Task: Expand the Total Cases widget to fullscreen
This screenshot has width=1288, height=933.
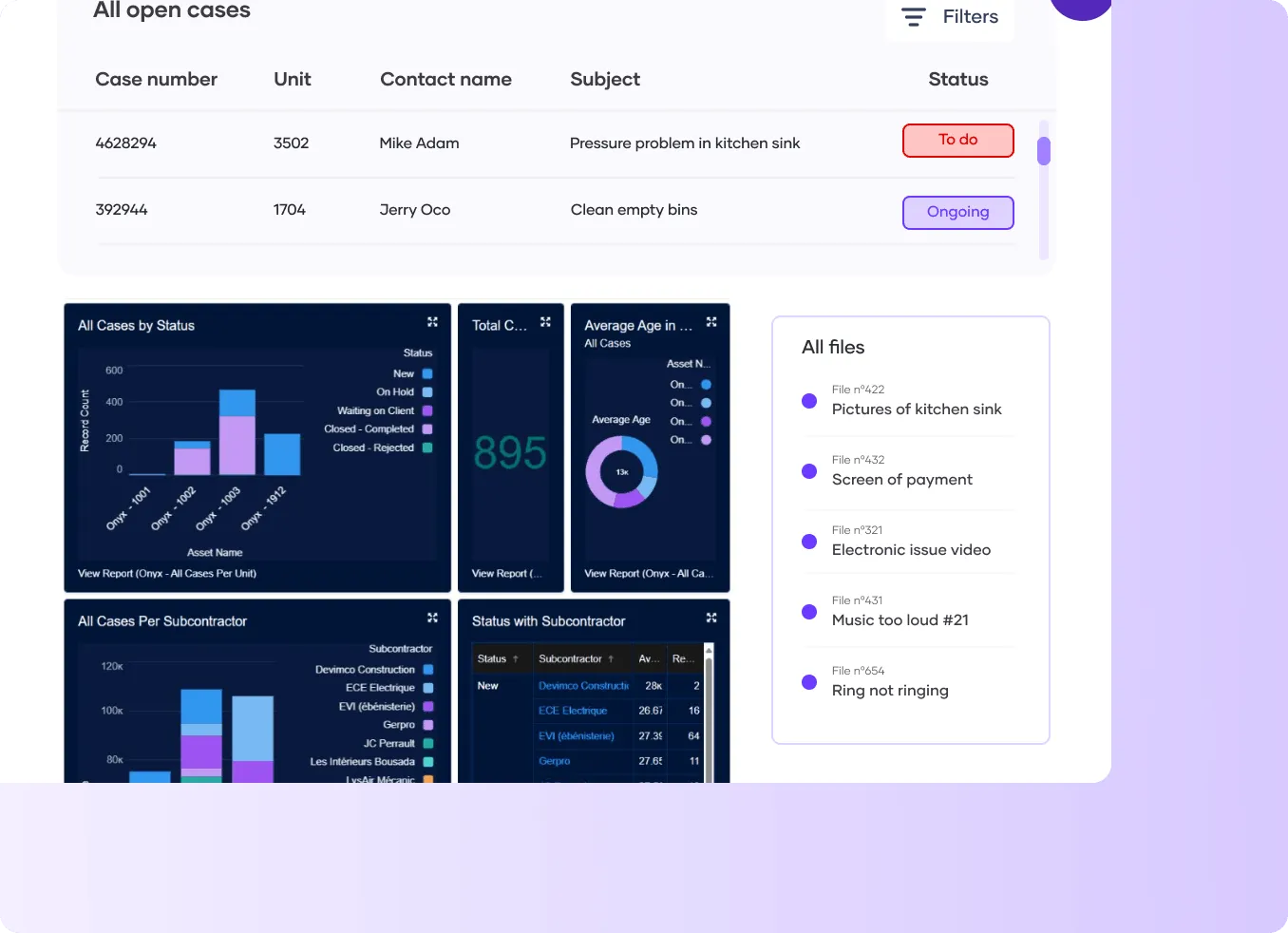Action: (x=545, y=322)
